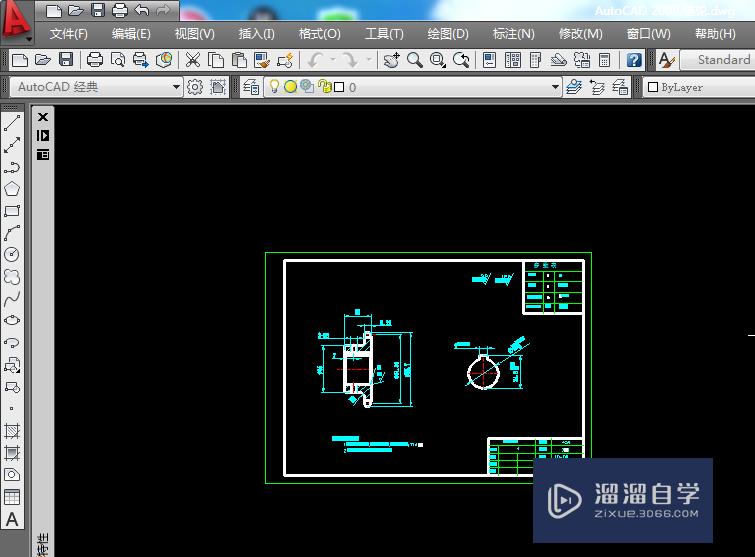Viewport: 755px width, 557px height.
Task: Open the 绘图(D) menu
Action: coord(448,34)
